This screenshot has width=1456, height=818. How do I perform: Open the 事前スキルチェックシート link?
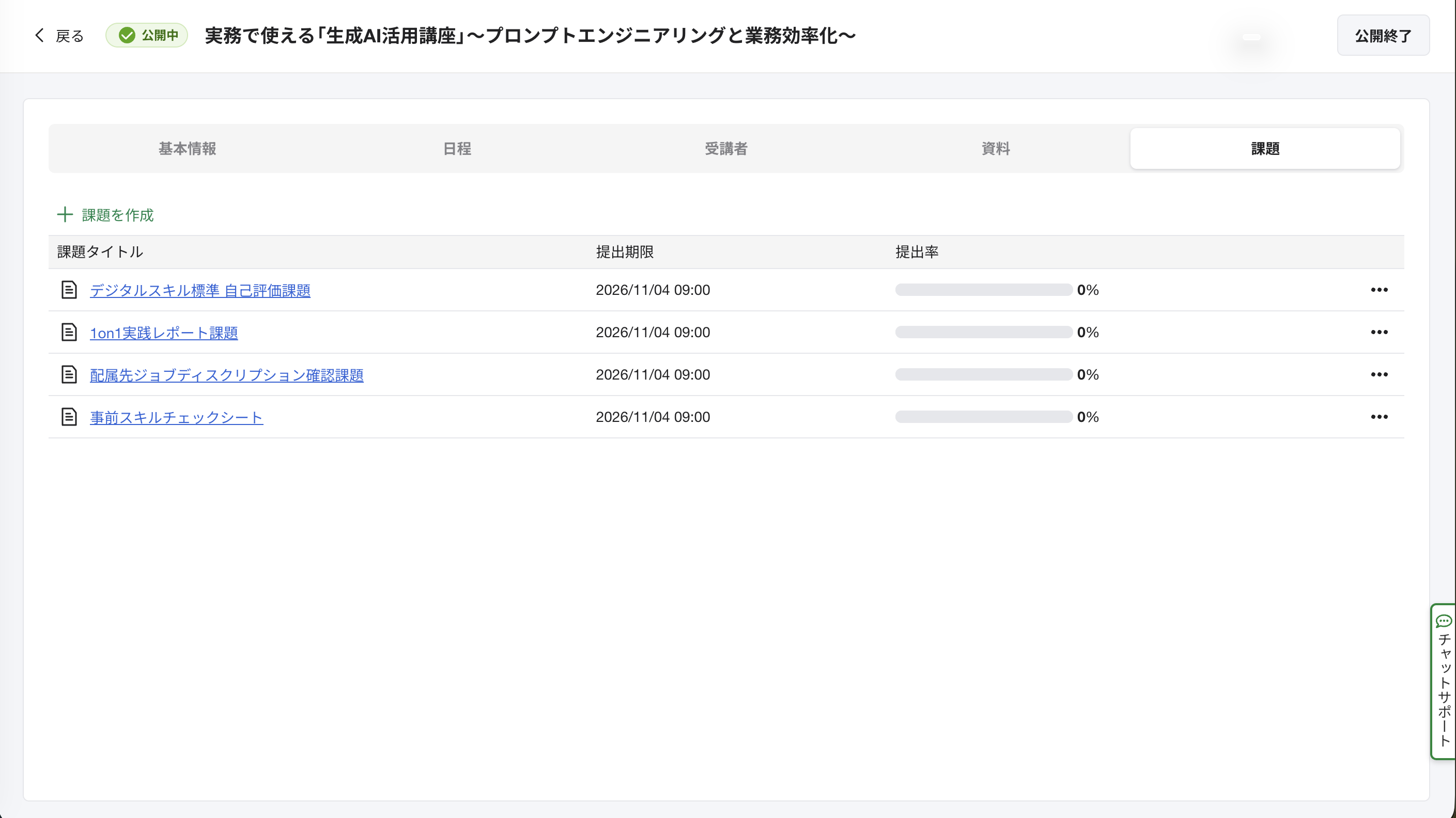(x=176, y=417)
